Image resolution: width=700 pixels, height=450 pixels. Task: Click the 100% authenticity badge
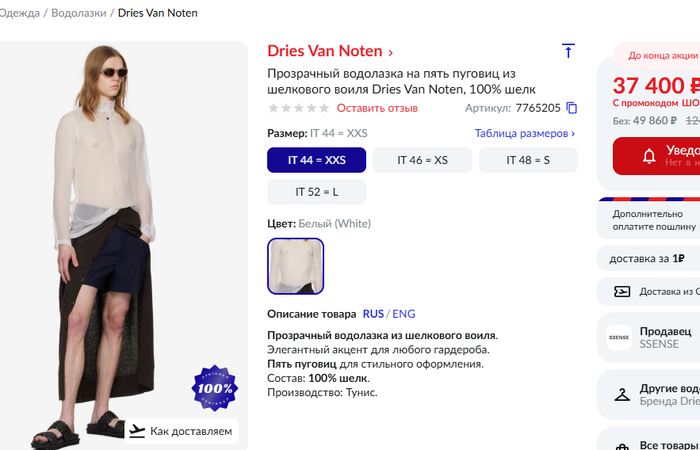click(214, 388)
